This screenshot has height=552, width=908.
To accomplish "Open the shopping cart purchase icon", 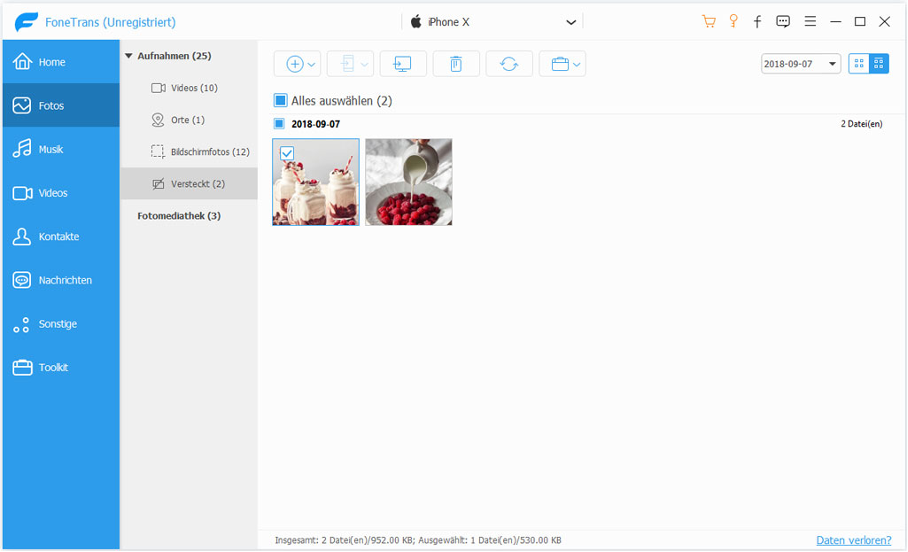I will (708, 22).
